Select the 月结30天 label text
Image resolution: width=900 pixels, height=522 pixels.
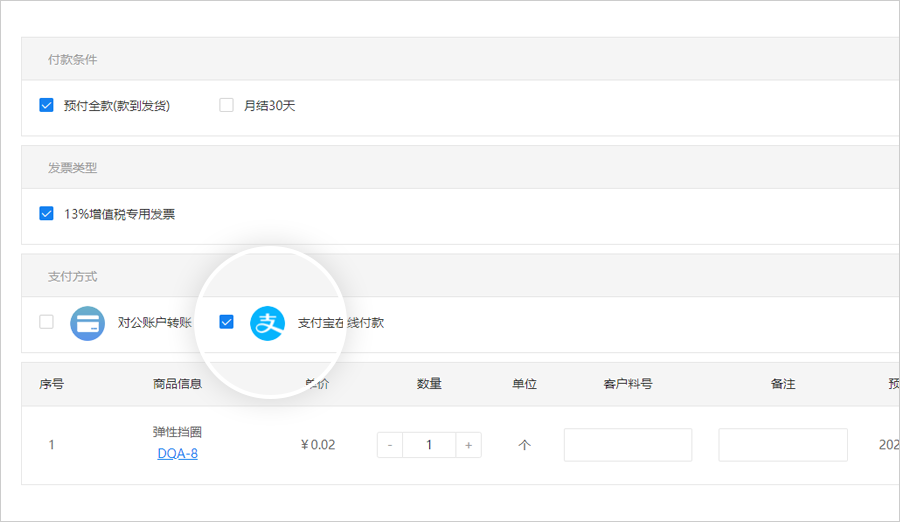click(269, 105)
